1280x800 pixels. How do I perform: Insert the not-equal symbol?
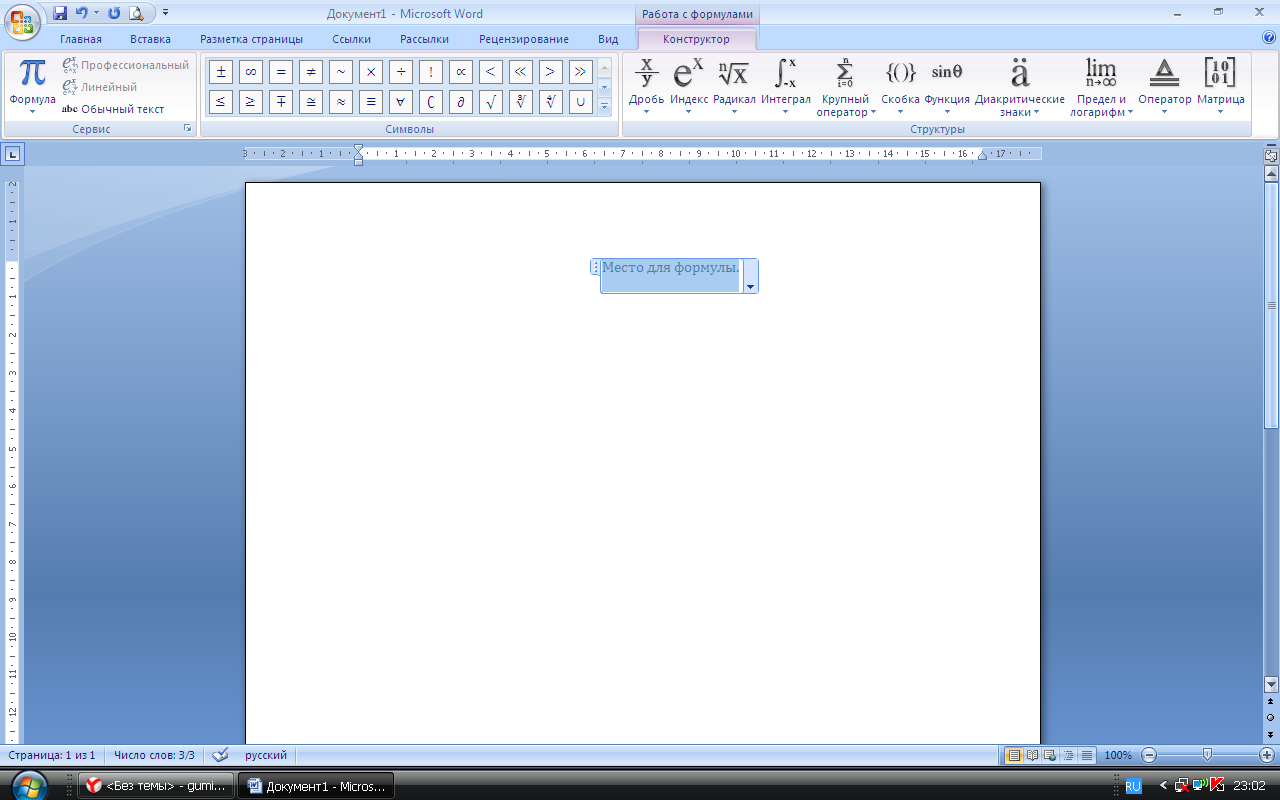pos(310,72)
